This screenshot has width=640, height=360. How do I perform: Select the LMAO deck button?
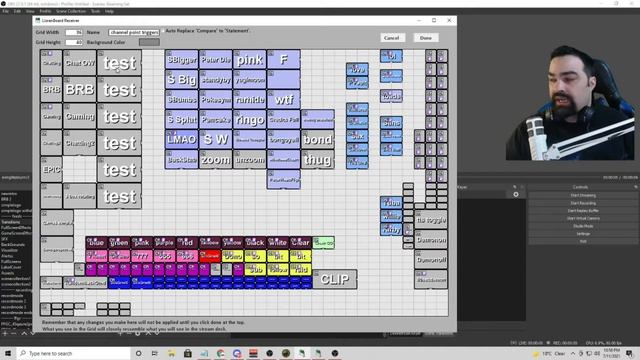point(182,139)
